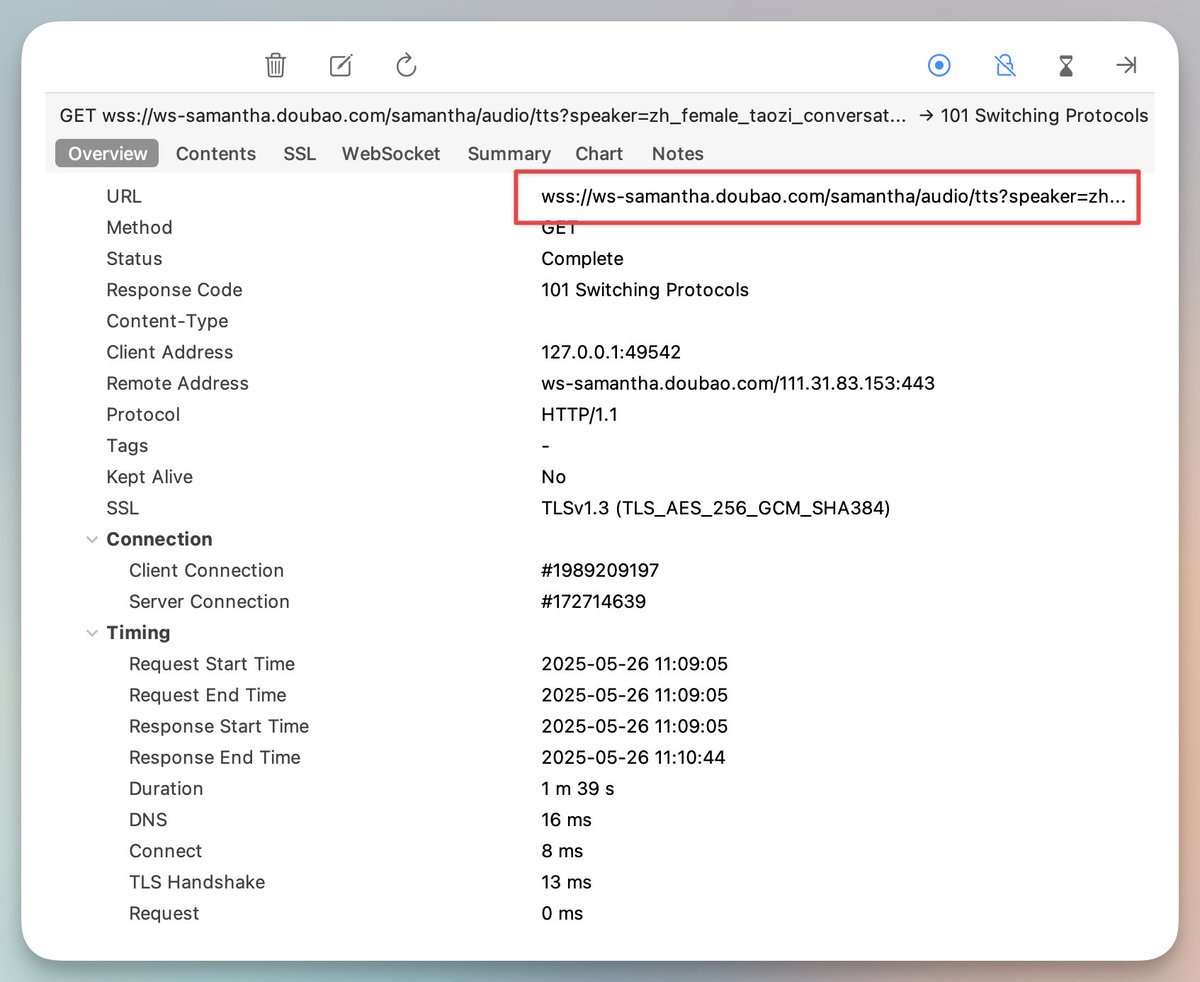
Task: Click the Request End Time row label
Action: point(208,695)
